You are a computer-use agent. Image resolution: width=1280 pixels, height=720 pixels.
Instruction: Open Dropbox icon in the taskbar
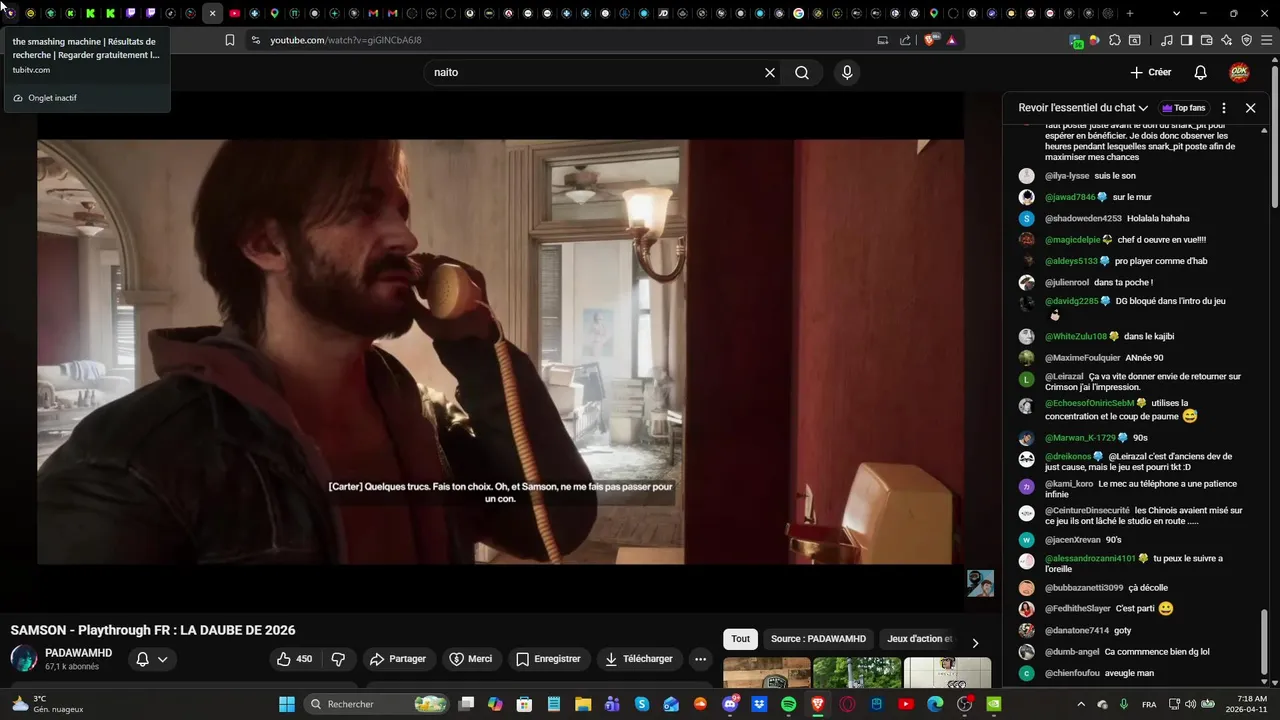(x=759, y=704)
